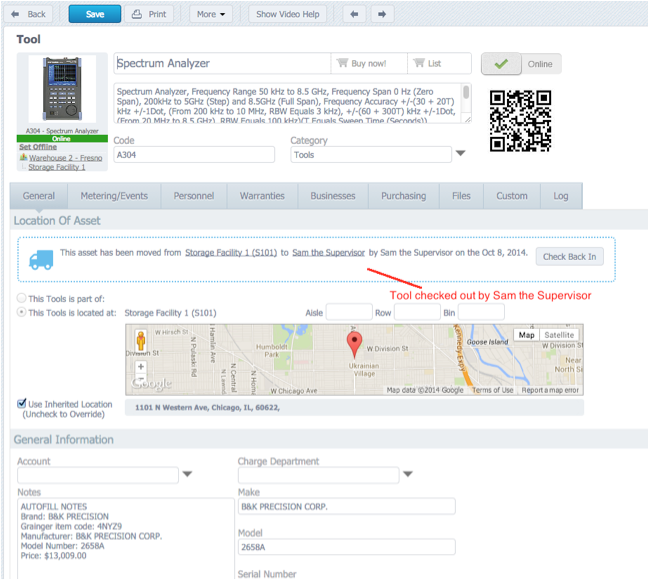Image resolution: width=648 pixels, height=581 pixels.
Task: Click the previous record left arrow button
Action: (x=354, y=14)
